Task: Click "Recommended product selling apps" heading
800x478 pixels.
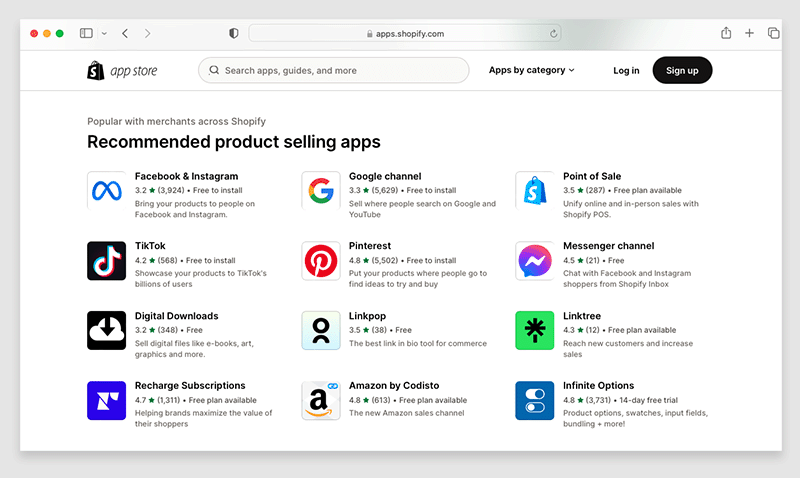Action: 234,142
